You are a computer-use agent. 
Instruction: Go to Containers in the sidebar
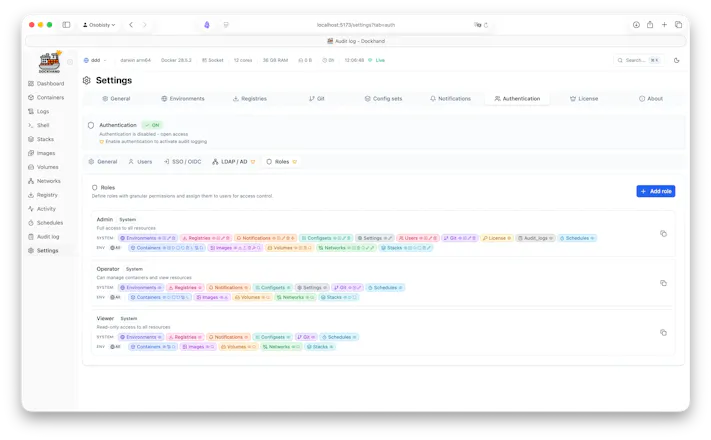pyautogui.click(x=46, y=98)
